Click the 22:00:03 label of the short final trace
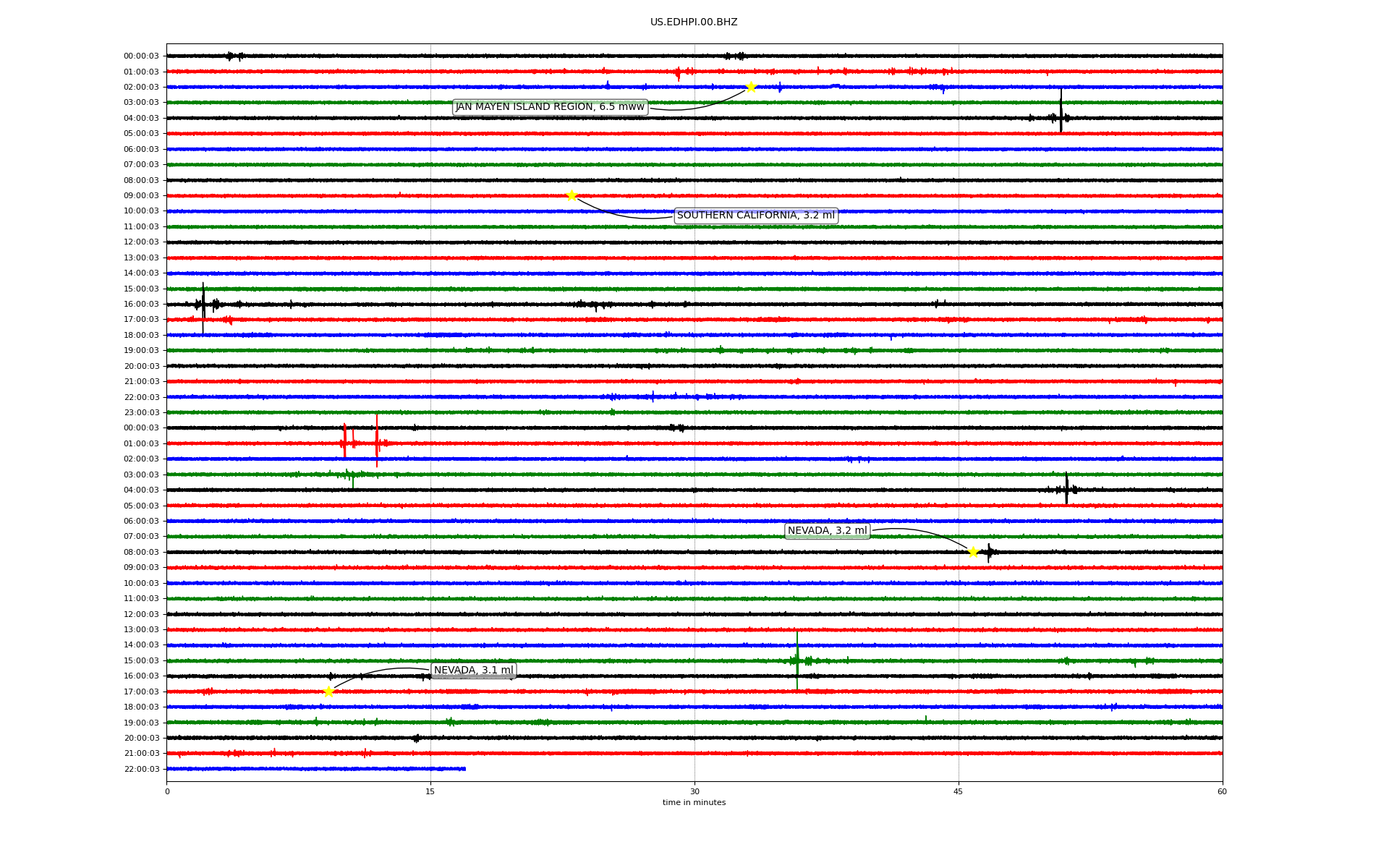 [x=141, y=769]
